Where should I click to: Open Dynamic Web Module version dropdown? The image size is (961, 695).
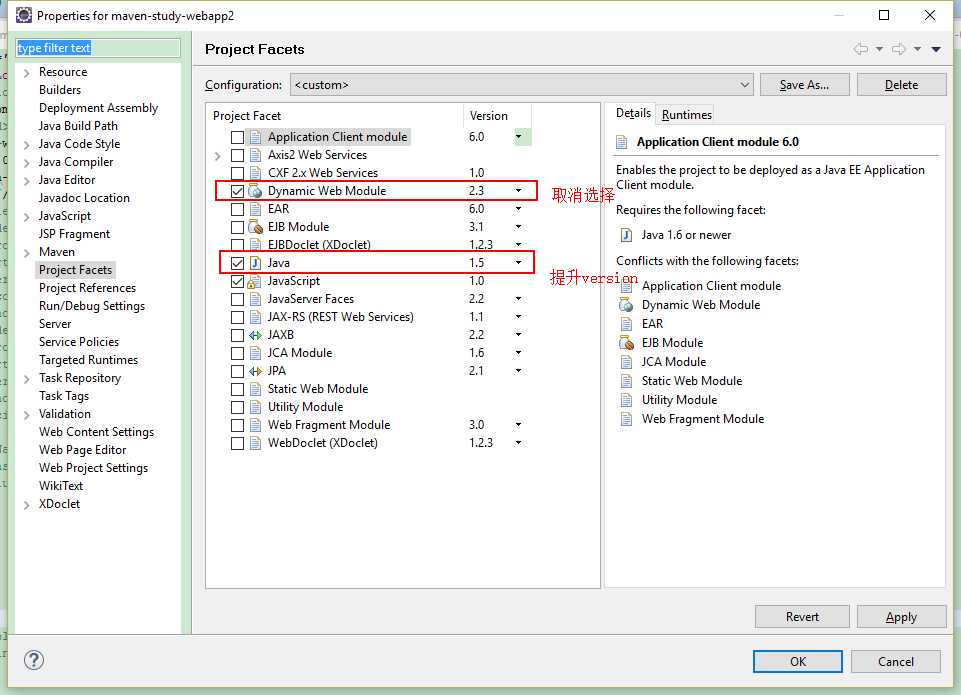click(518, 191)
